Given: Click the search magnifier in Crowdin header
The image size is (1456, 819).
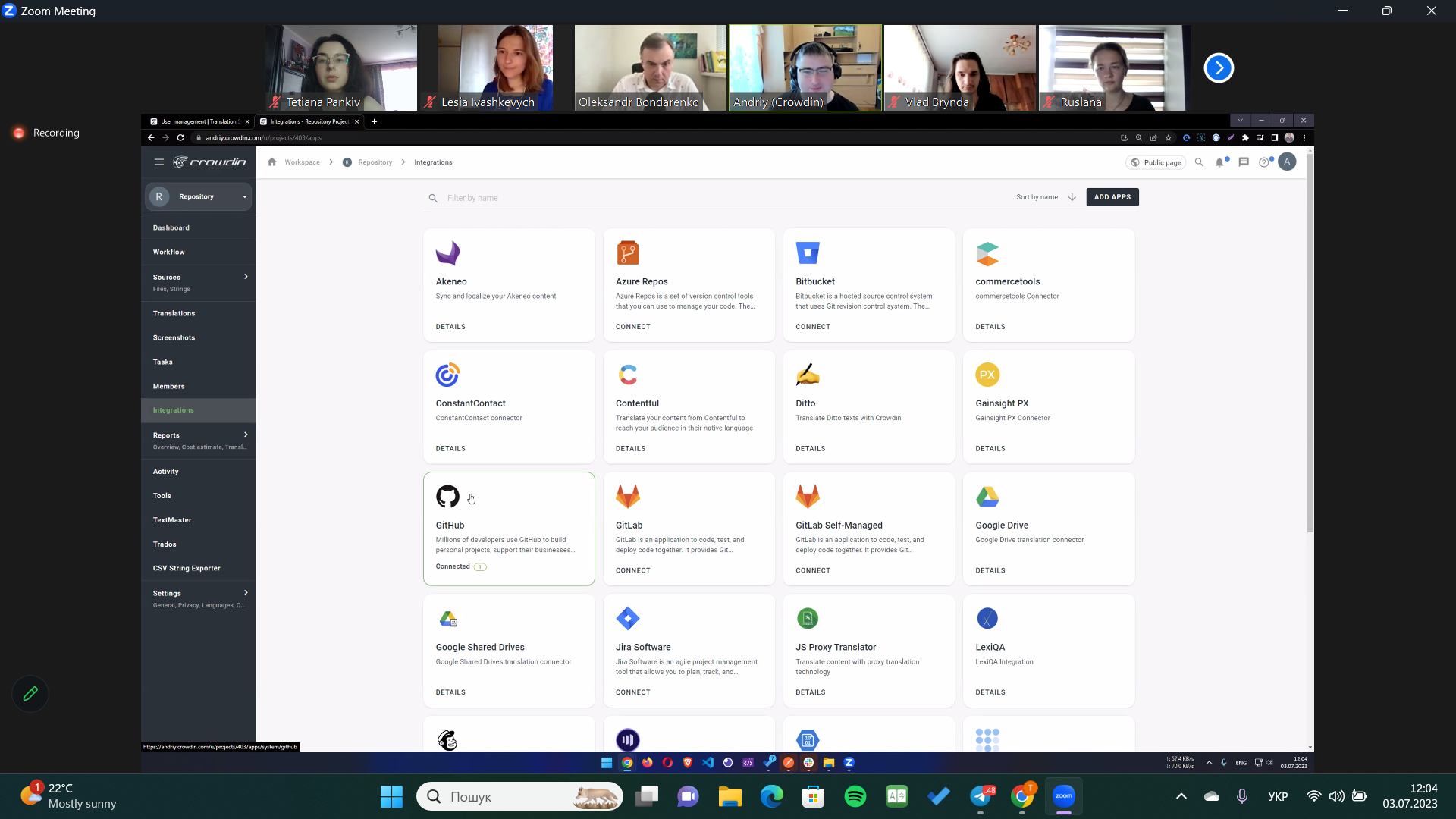Looking at the screenshot, I should click(x=1199, y=162).
